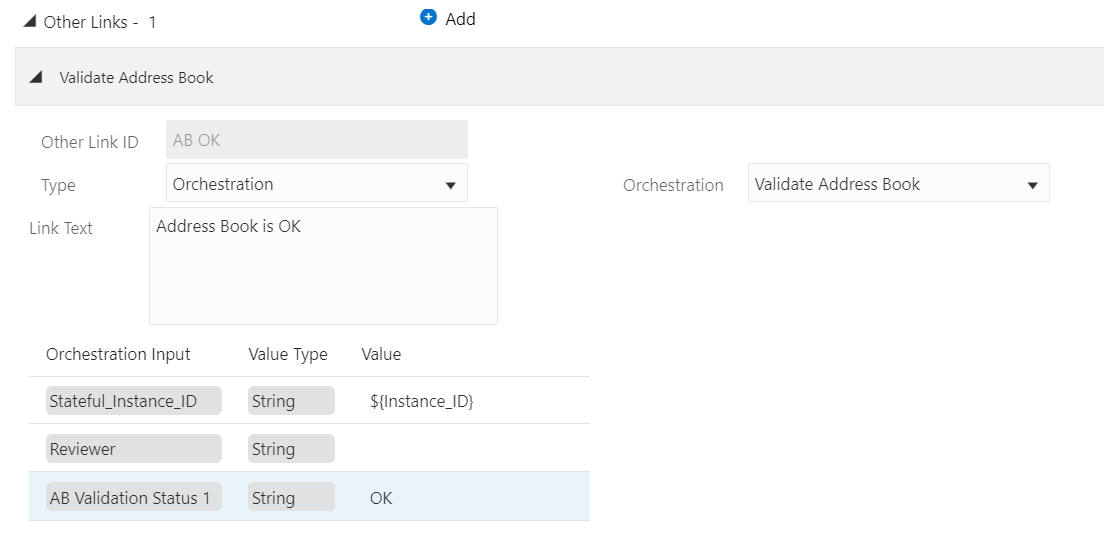Click String type for AB Validation Status
Viewport: 1104px width, 541px height.
(291, 497)
